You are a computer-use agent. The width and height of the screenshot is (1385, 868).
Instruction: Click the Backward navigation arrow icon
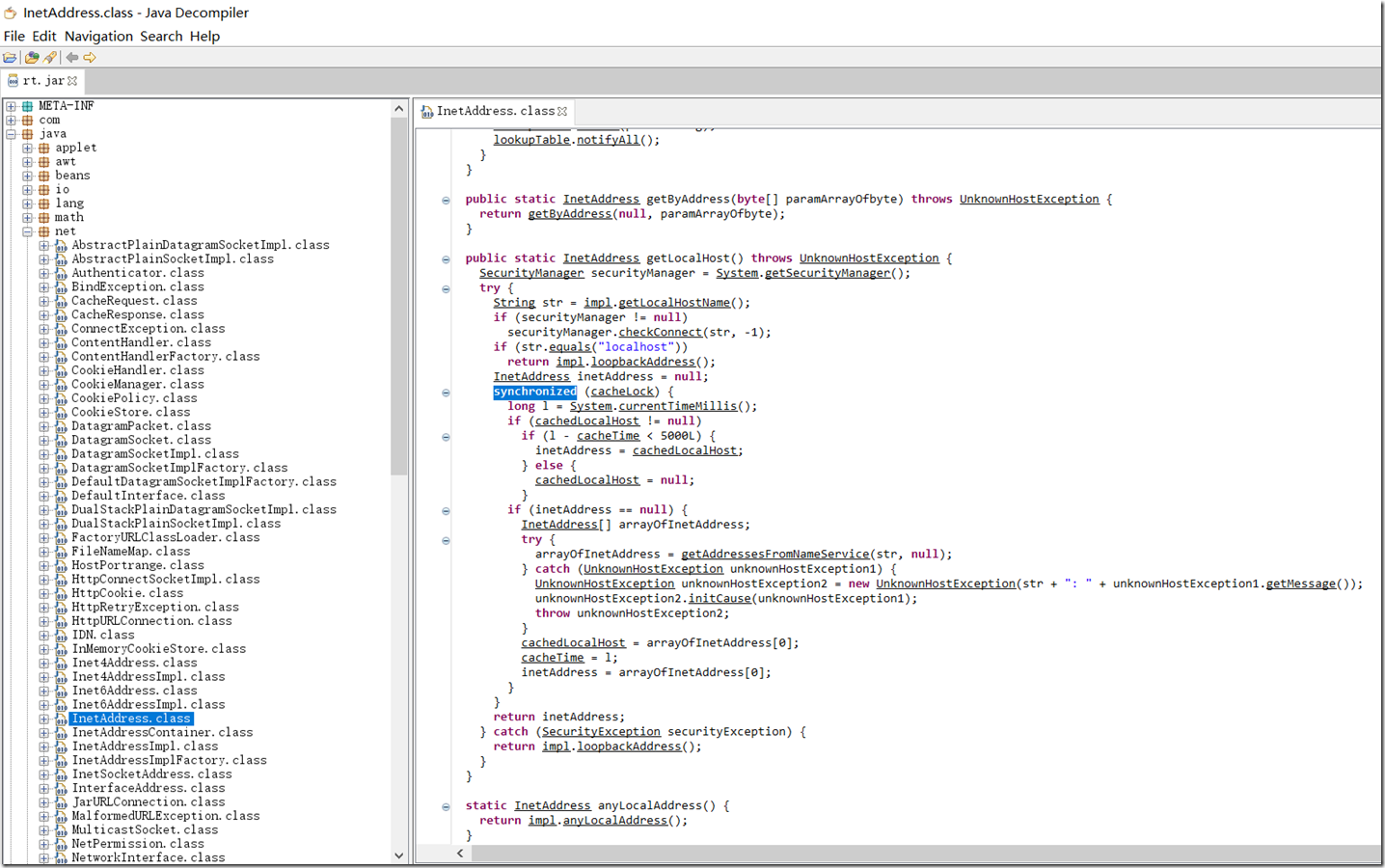[x=72, y=58]
